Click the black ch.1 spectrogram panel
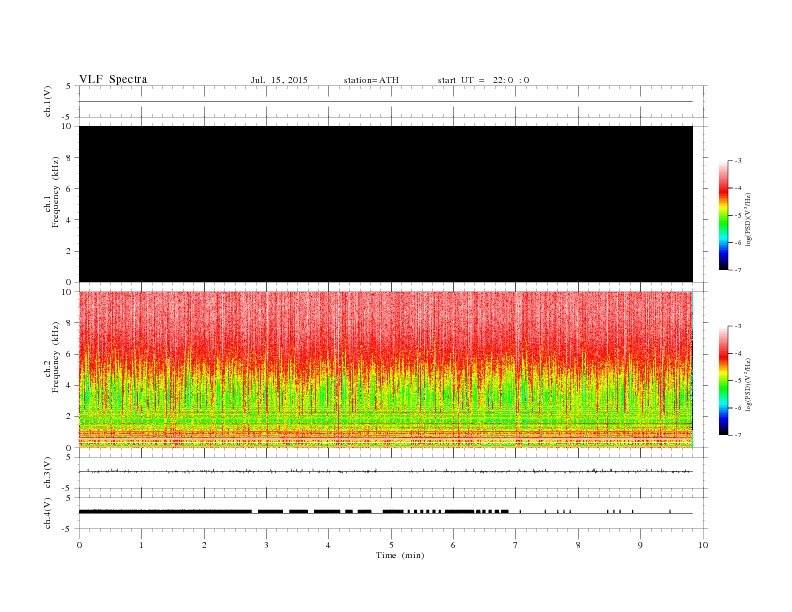The width and height of the screenshot is (792, 612). tap(386, 204)
